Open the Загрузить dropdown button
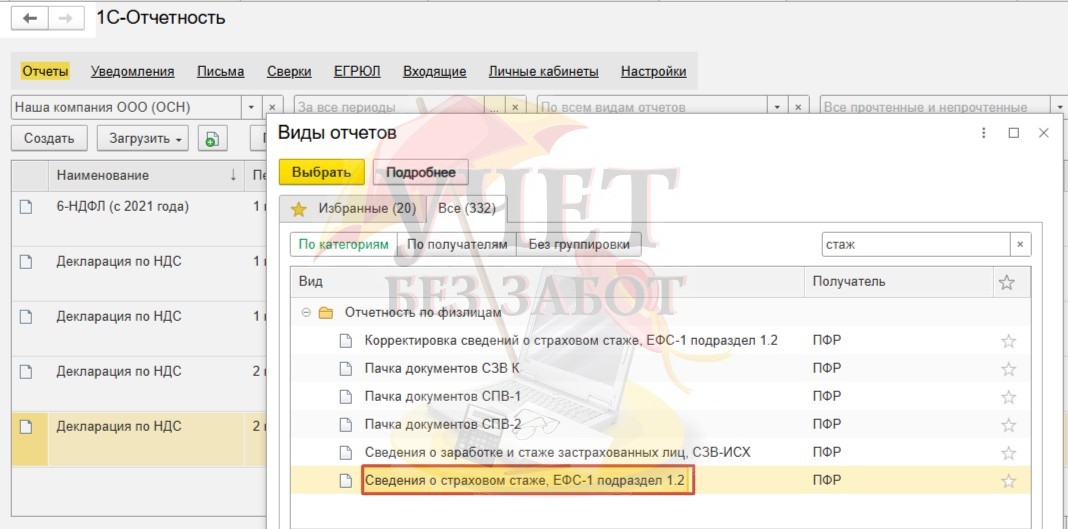The height and width of the screenshot is (529, 1068). (142, 138)
